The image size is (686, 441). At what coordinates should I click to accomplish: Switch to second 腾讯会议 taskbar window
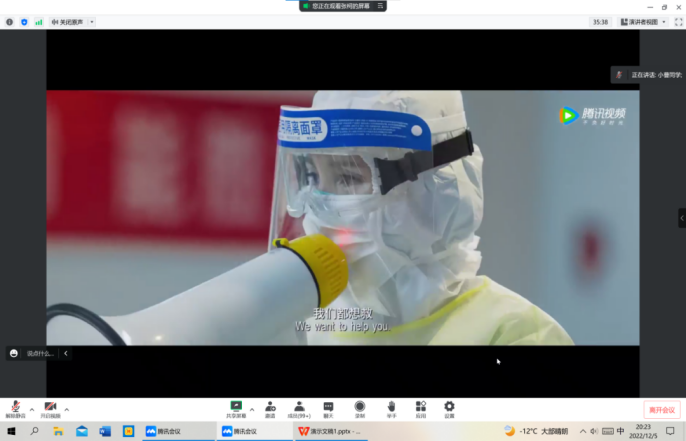click(255, 431)
